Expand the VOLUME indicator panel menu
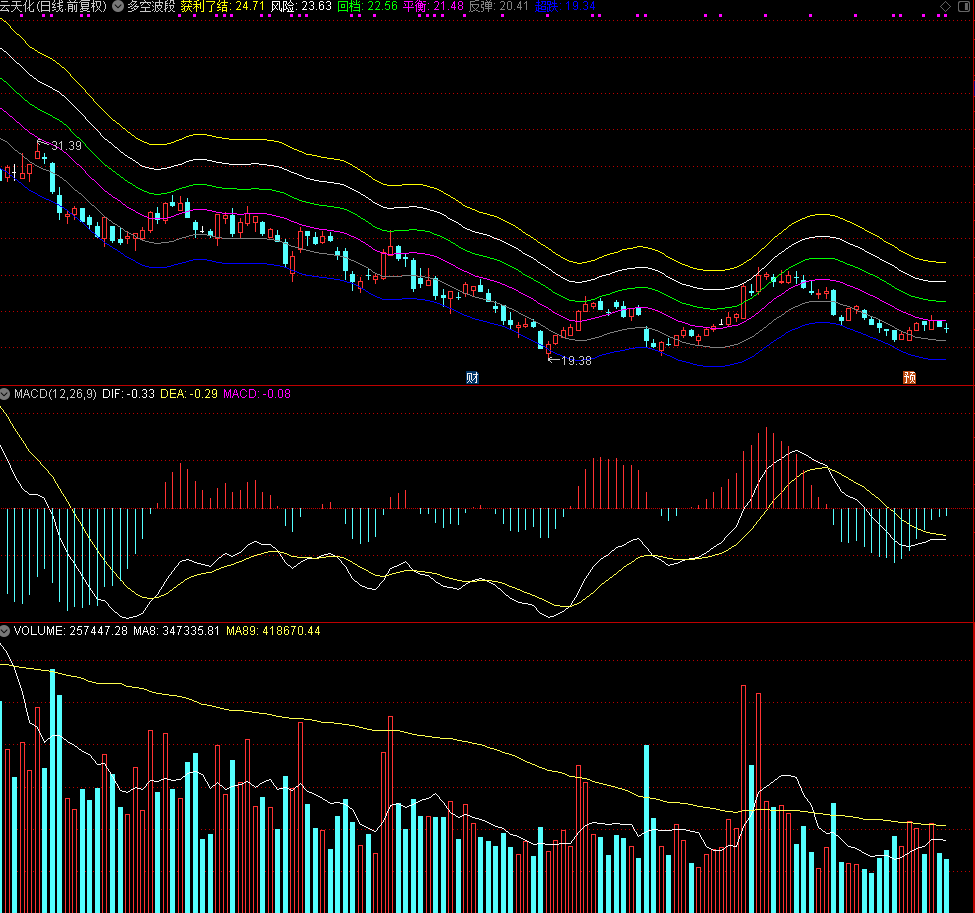 [x=6, y=631]
